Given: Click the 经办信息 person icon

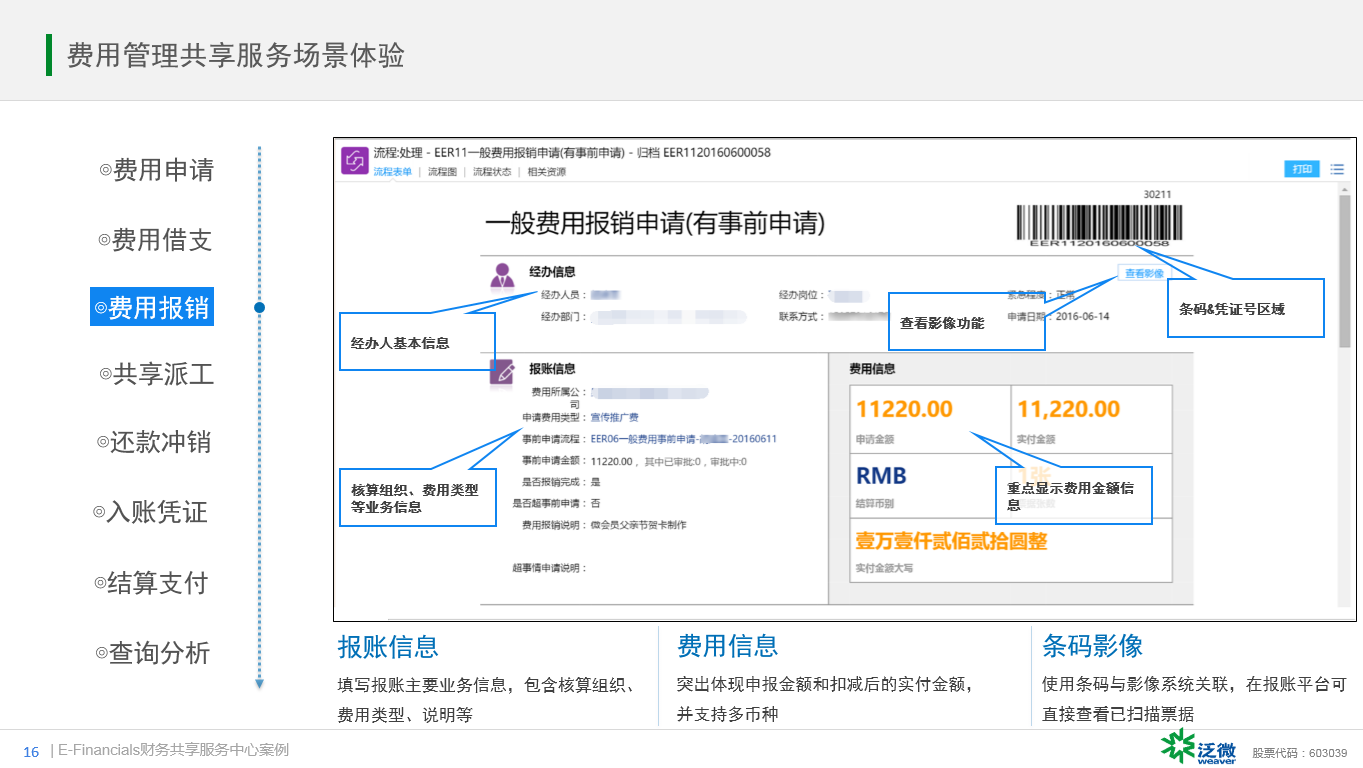Looking at the screenshot, I should click(502, 274).
